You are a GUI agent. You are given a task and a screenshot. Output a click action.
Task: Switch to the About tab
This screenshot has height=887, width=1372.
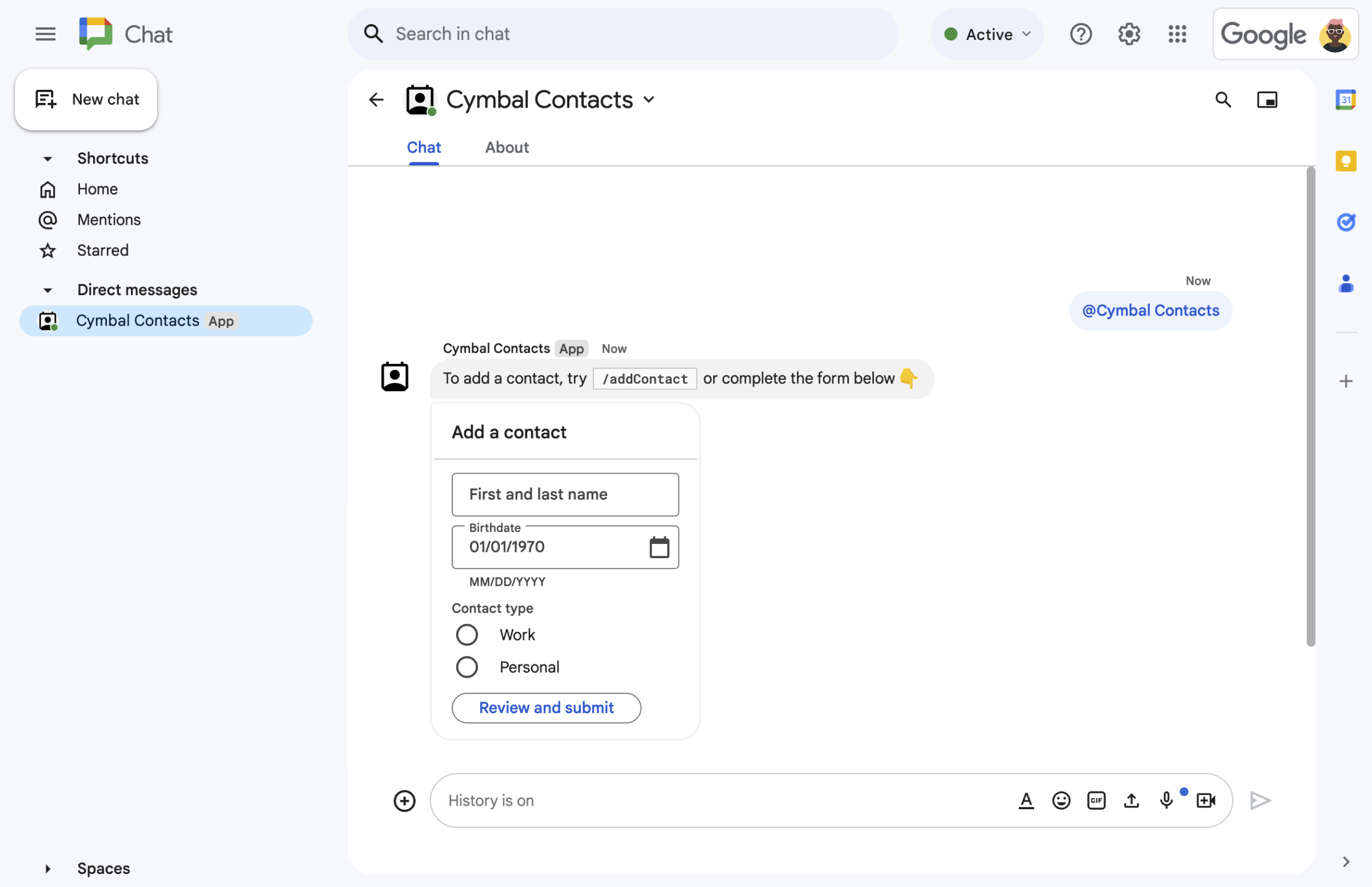(x=507, y=147)
